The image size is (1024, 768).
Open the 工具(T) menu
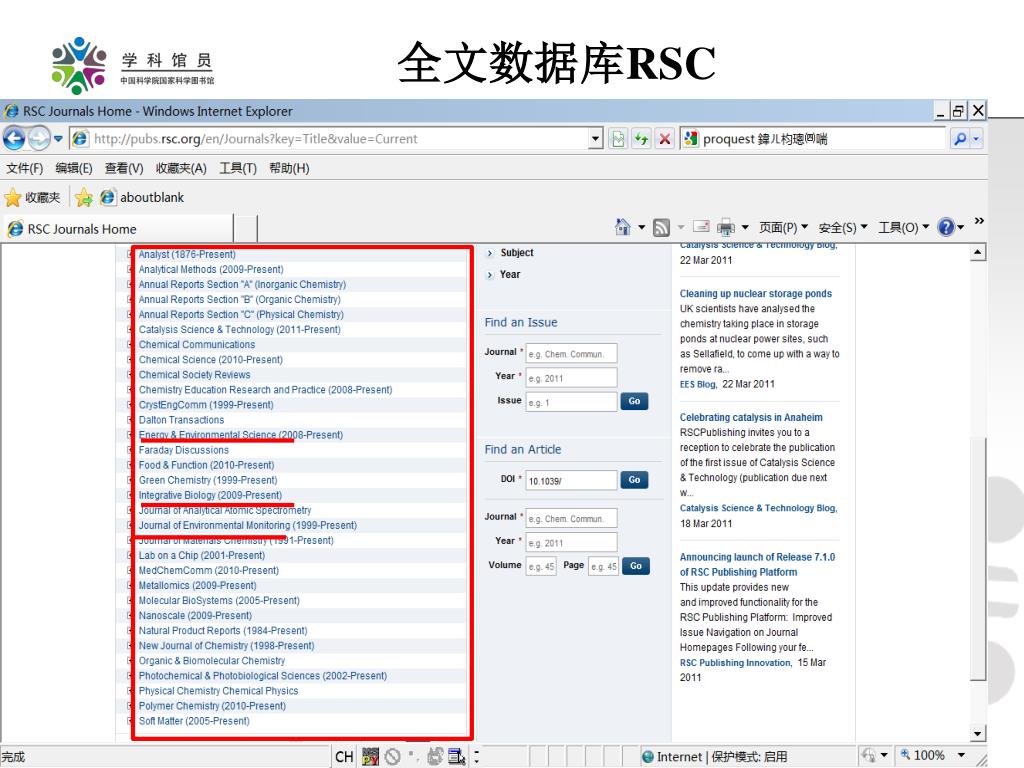pyautogui.click(x=238, y=168)
